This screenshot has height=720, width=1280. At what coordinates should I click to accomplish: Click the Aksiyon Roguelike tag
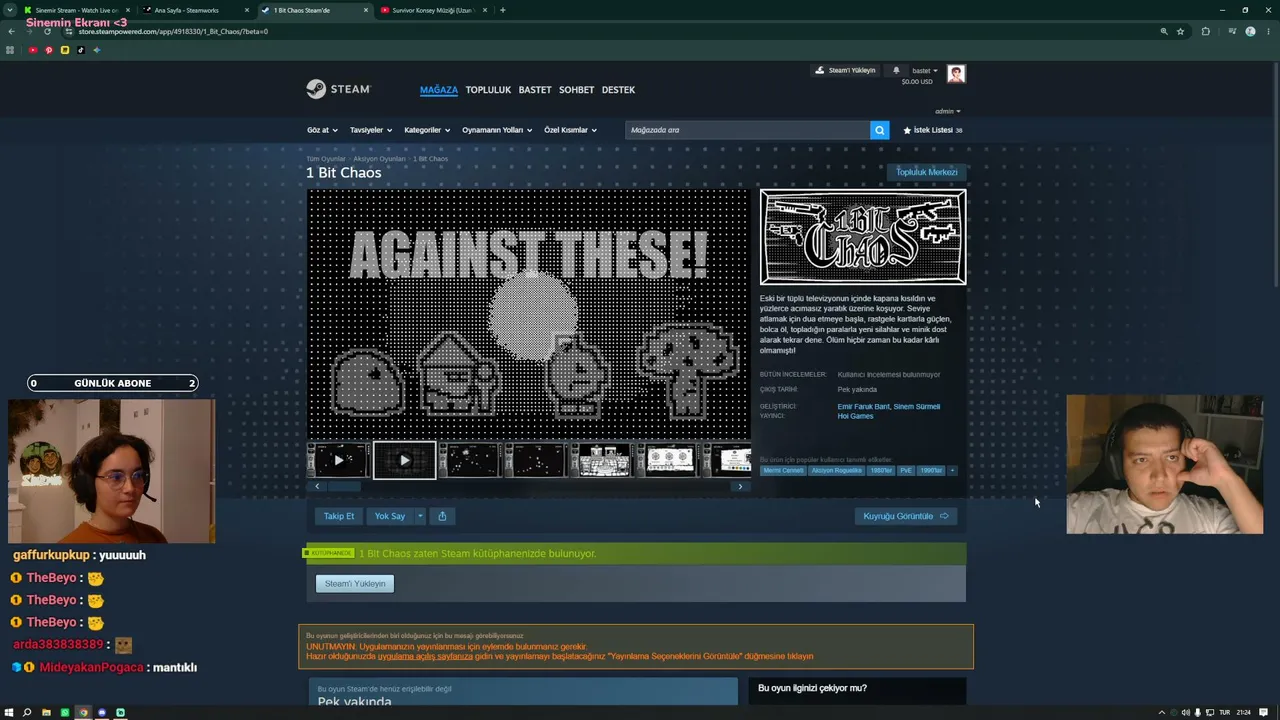tap(836, 470)
